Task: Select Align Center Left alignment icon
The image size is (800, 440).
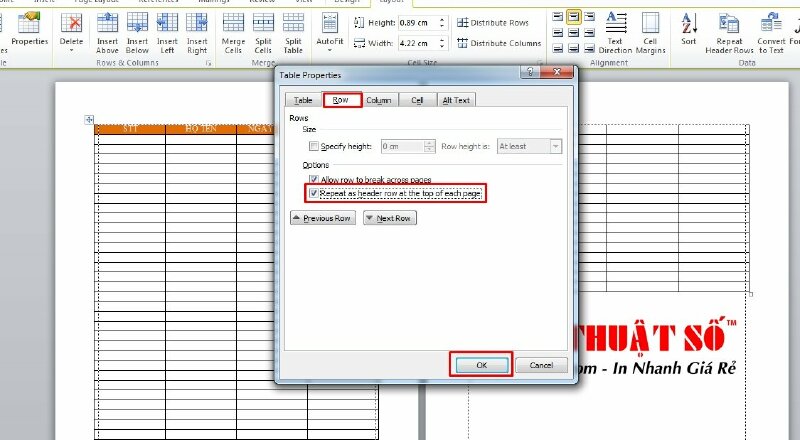Action: (558, 33)
